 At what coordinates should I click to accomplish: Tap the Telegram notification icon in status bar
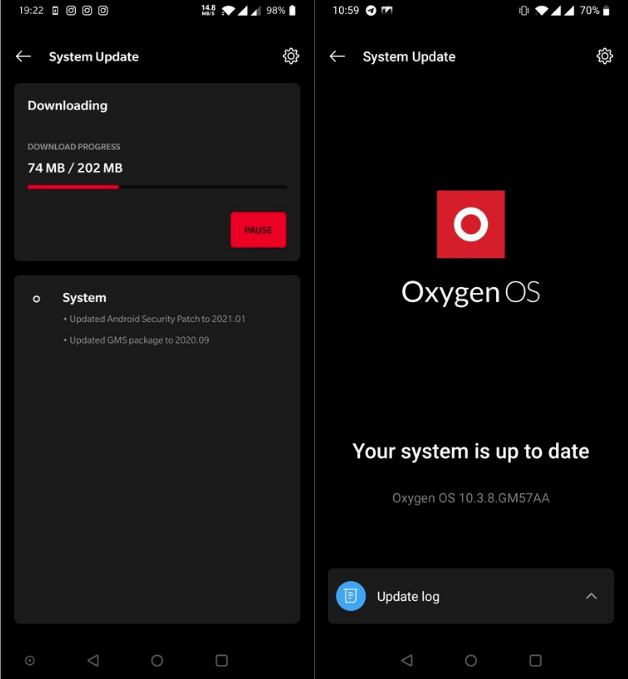coord(371,10)
